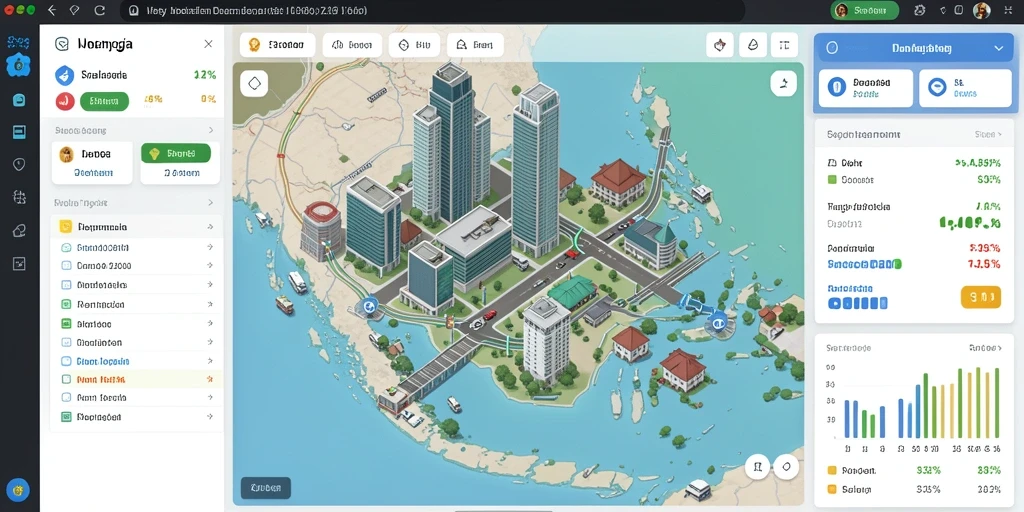Select the blue map marker near the red bus
This screenshot has width=1024, height=512.
tap(369, 306)
